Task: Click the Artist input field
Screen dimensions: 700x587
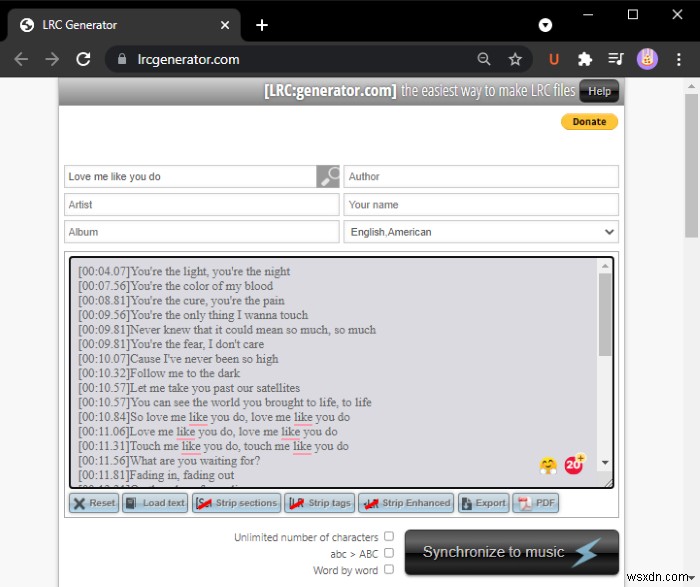Action: click(202, 204)
